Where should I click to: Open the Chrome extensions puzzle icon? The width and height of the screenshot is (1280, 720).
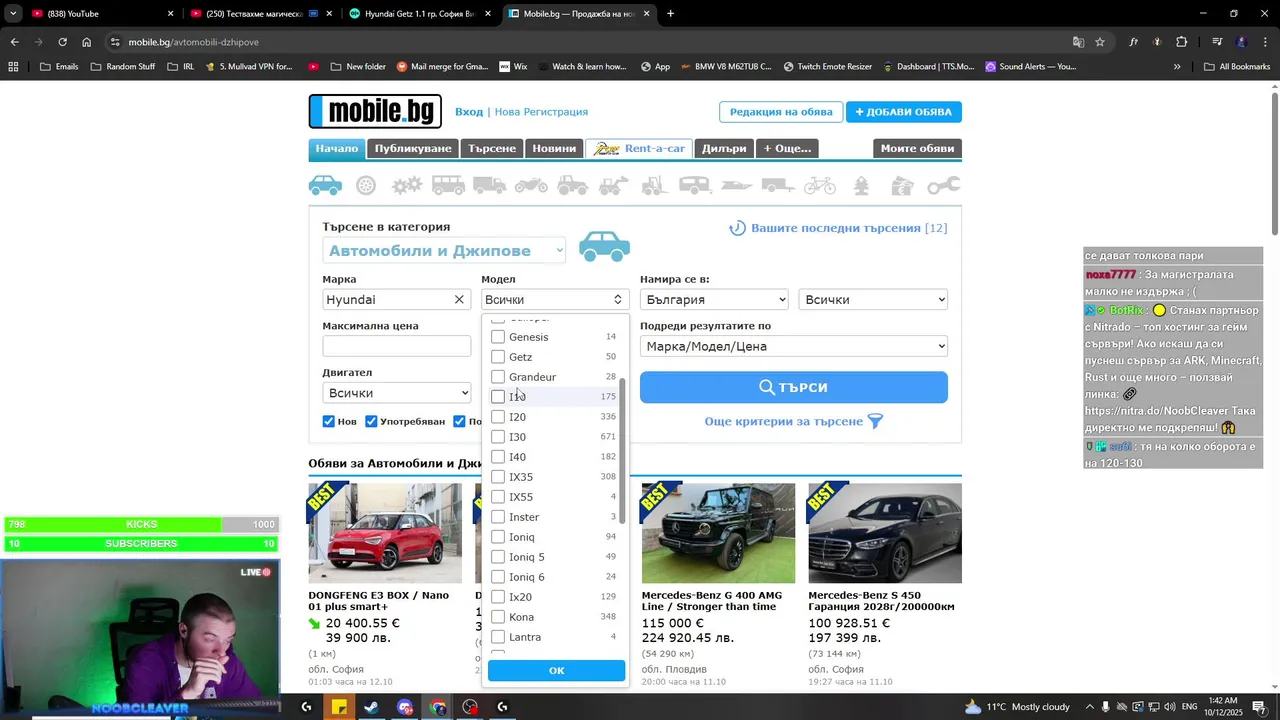[1182, 42]
